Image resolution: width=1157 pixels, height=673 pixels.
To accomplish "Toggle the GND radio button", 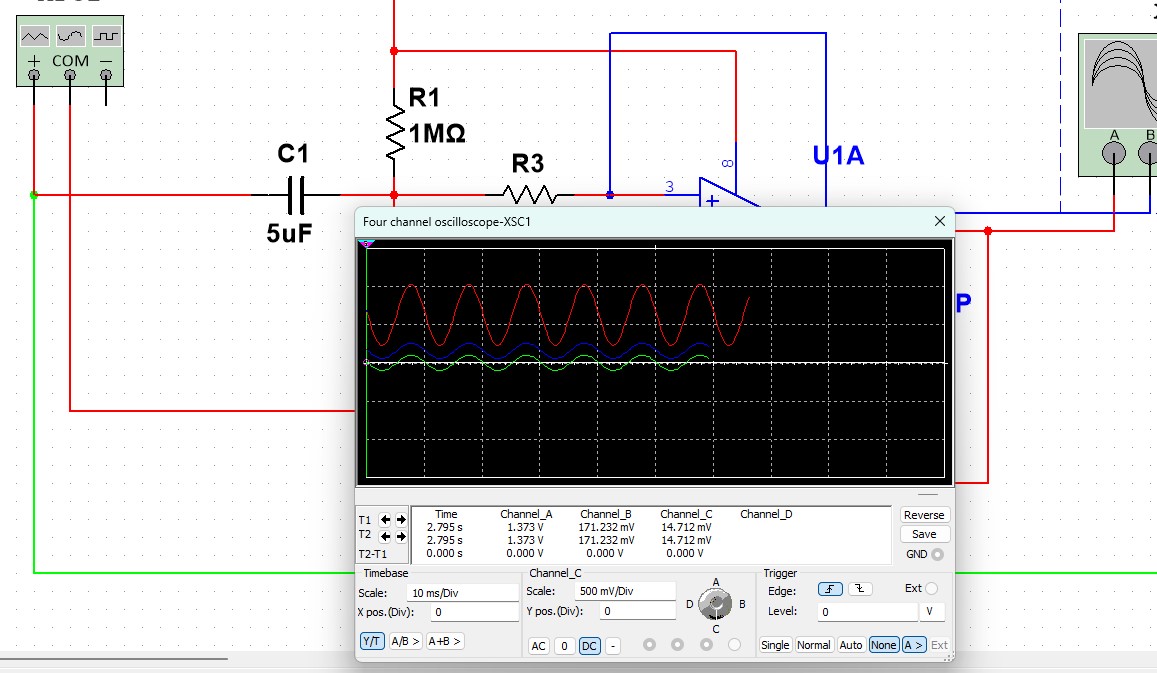I will click(x=937, y=554).
